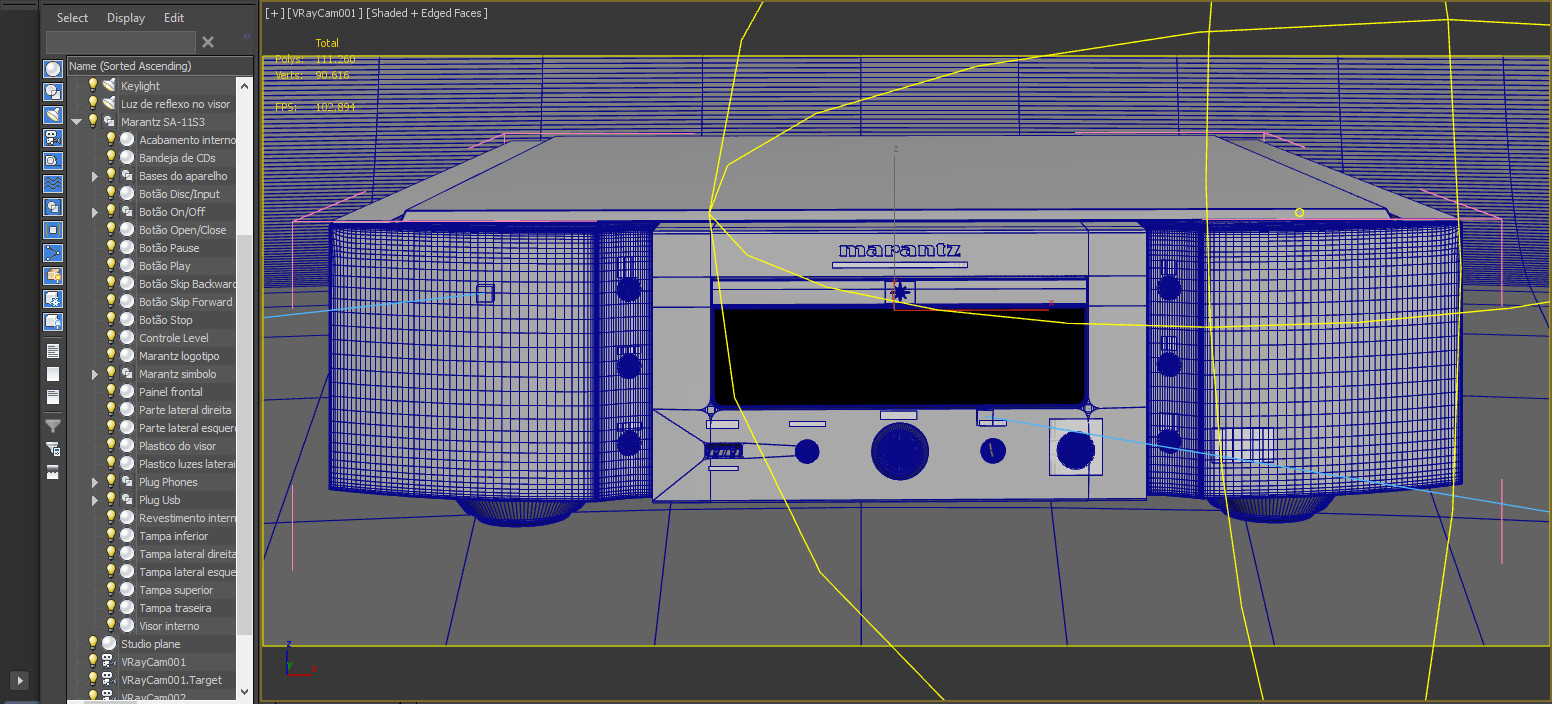
Task: Click the Display All icon
Action: point(53,351)
